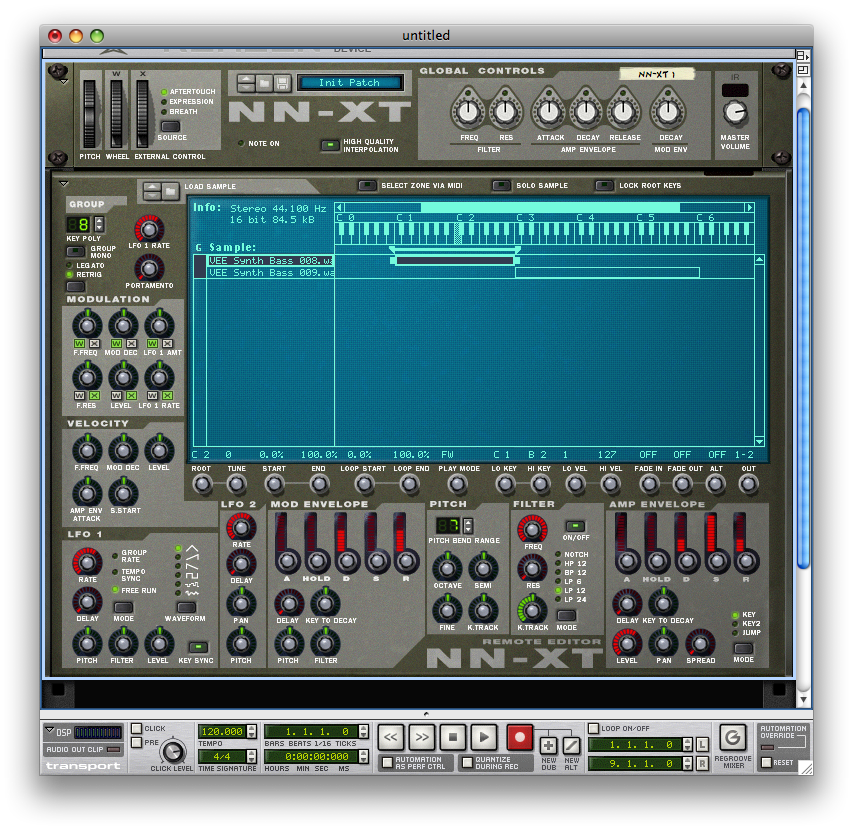Save patch with the floppy disk icon

click(282, 83)
